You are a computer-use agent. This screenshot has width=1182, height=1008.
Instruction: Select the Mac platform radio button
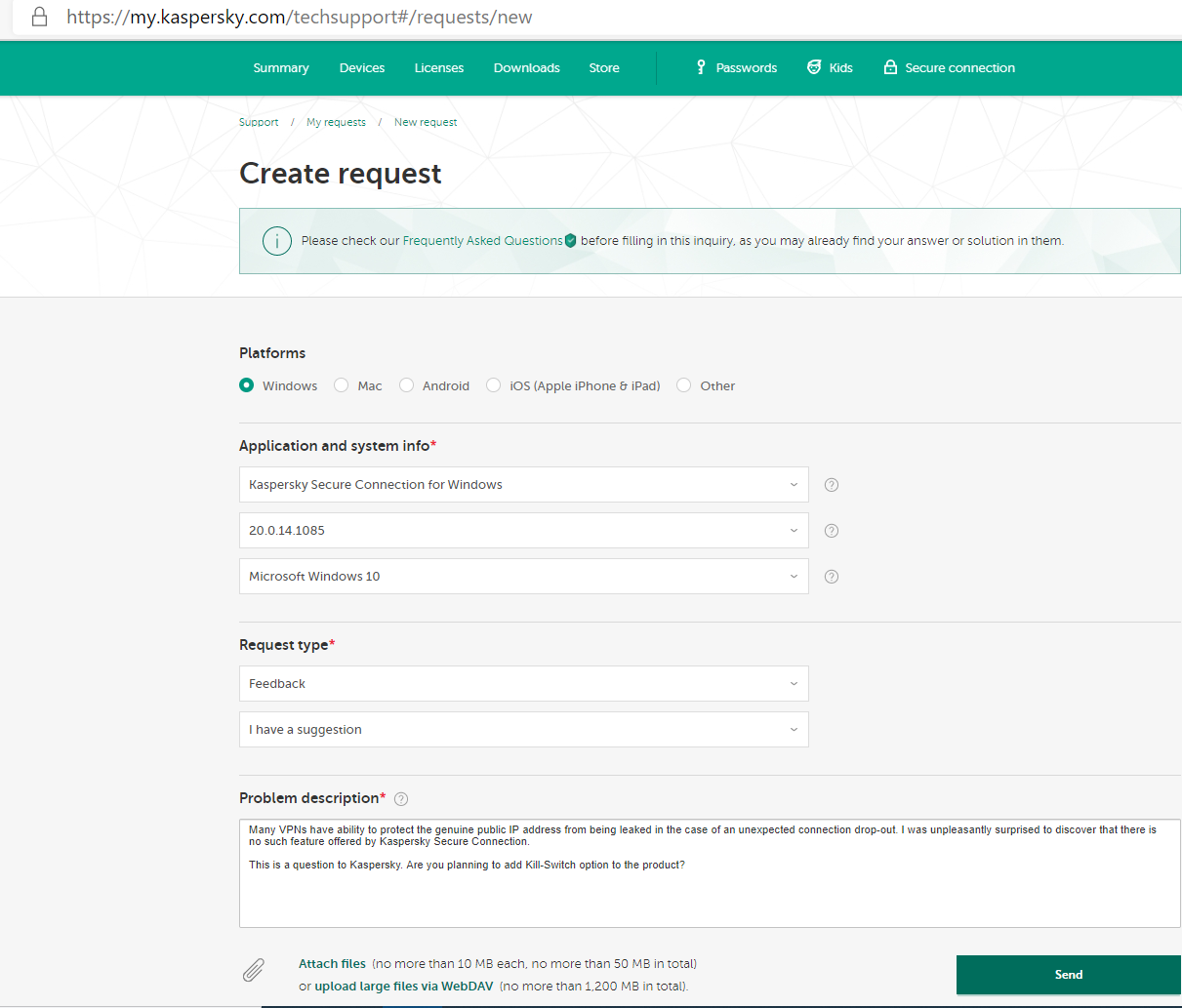(x=342, y=385)
